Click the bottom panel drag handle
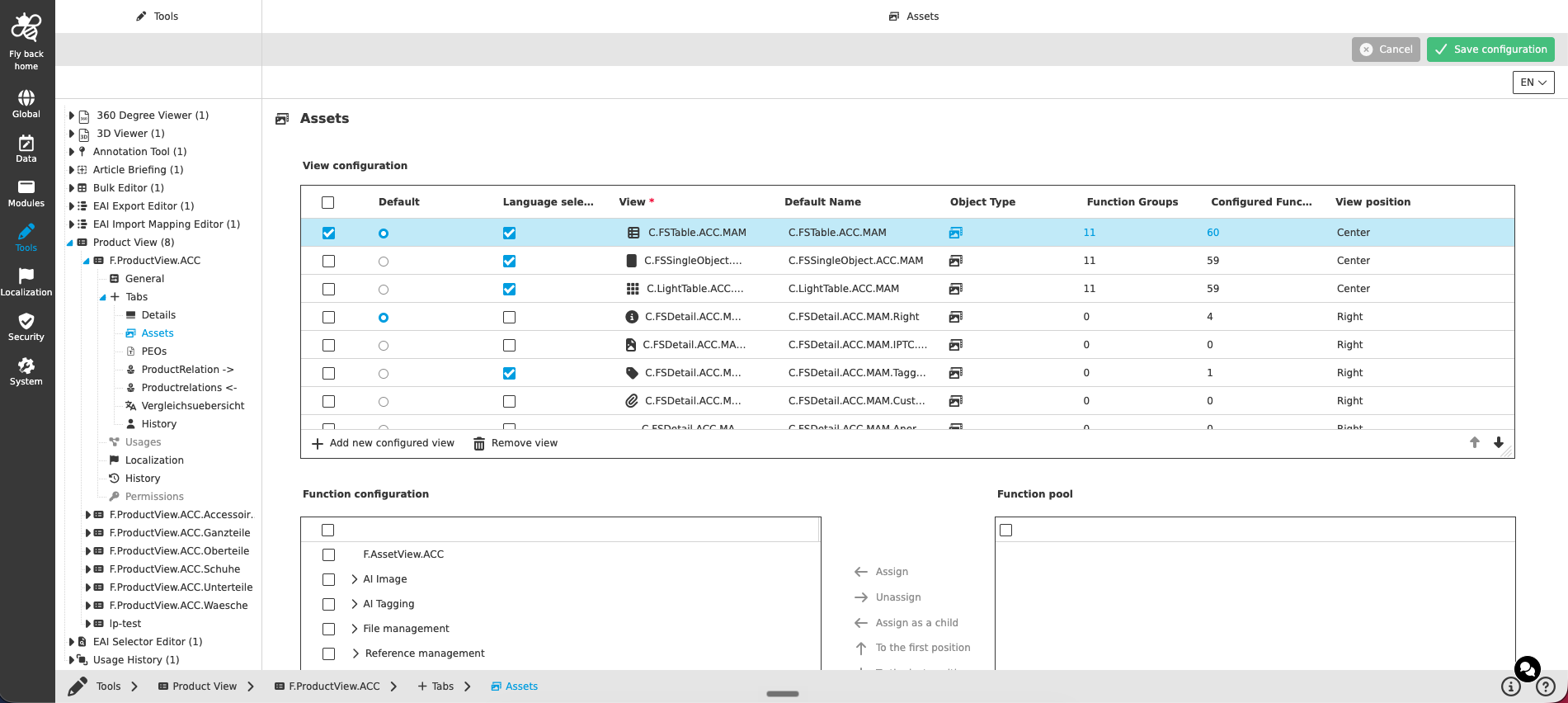Image resolution: width=1568 pixels, height=703 pixels. pyautogui.click(x=783, y=694)
